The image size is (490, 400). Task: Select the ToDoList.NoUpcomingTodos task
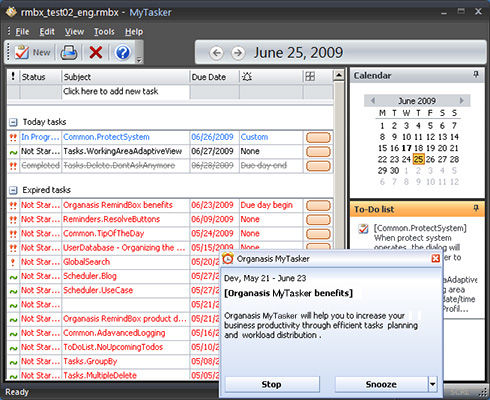pyautogui.click(x=113, y=347)
